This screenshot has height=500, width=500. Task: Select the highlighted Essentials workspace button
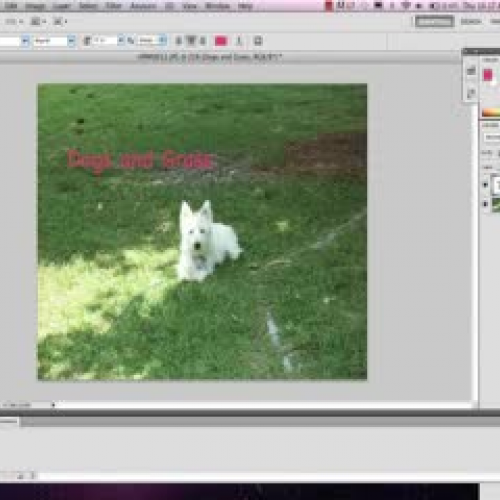[x=434, y=22]
